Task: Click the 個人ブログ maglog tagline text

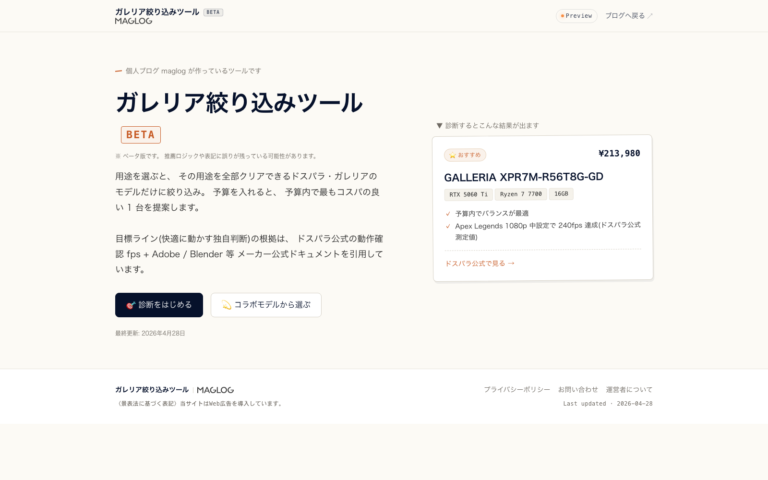Action: (x=193, y=71)
